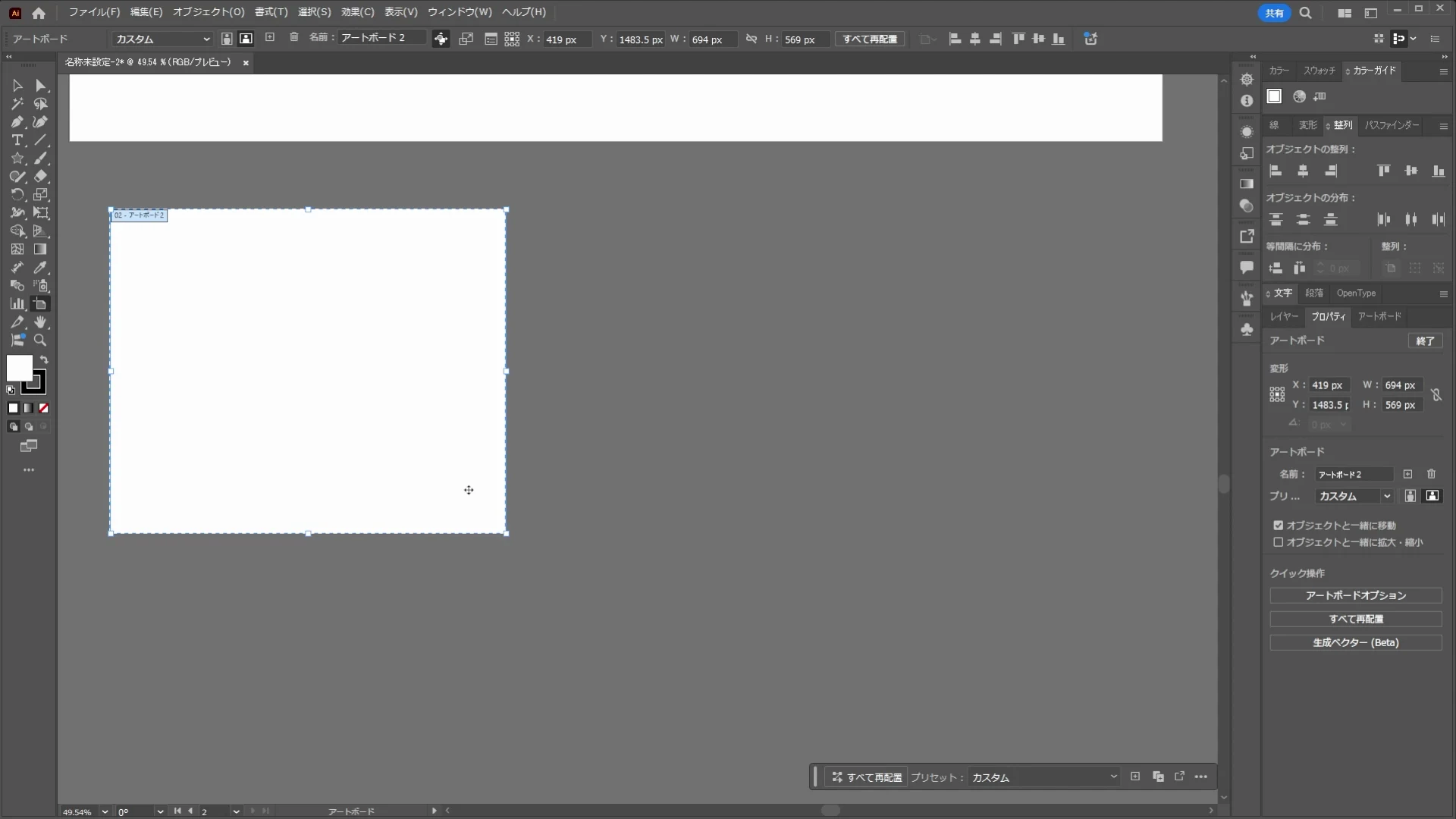Click the 共有 button
The height and width of the screenshot is (819, 1456).
pyautogui.click(x=1274, y=13)
